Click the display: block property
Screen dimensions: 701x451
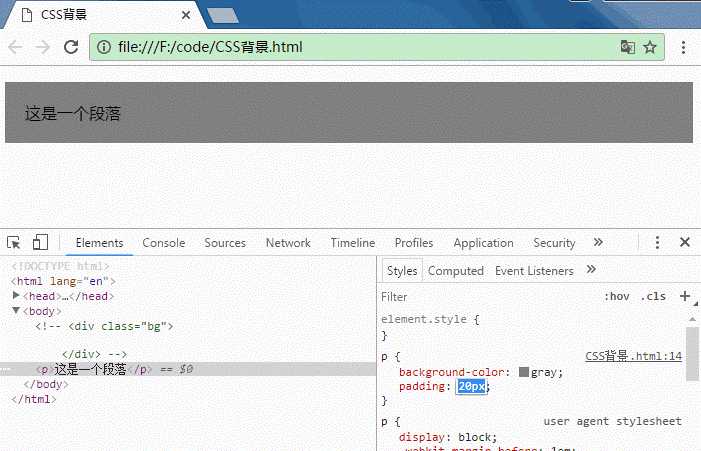(x=448, y=437)
